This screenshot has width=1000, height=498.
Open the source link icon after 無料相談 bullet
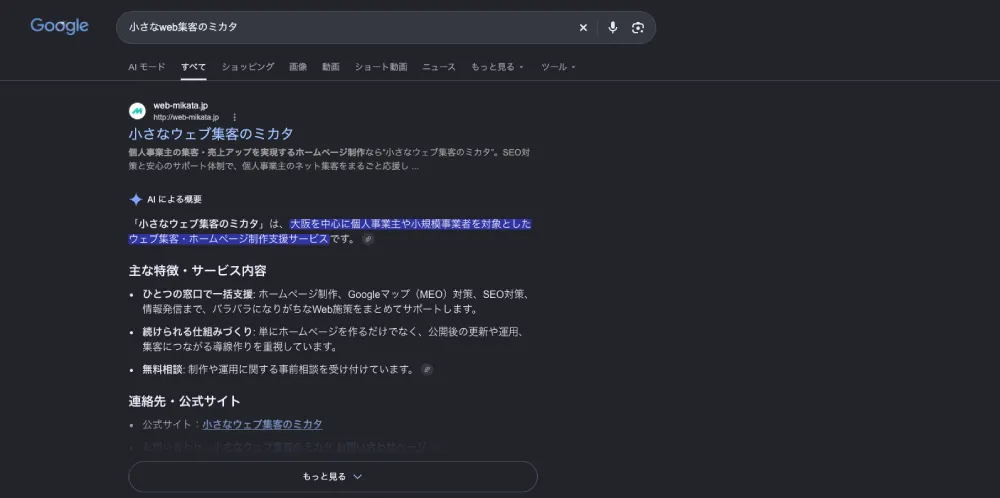point(427,369)
